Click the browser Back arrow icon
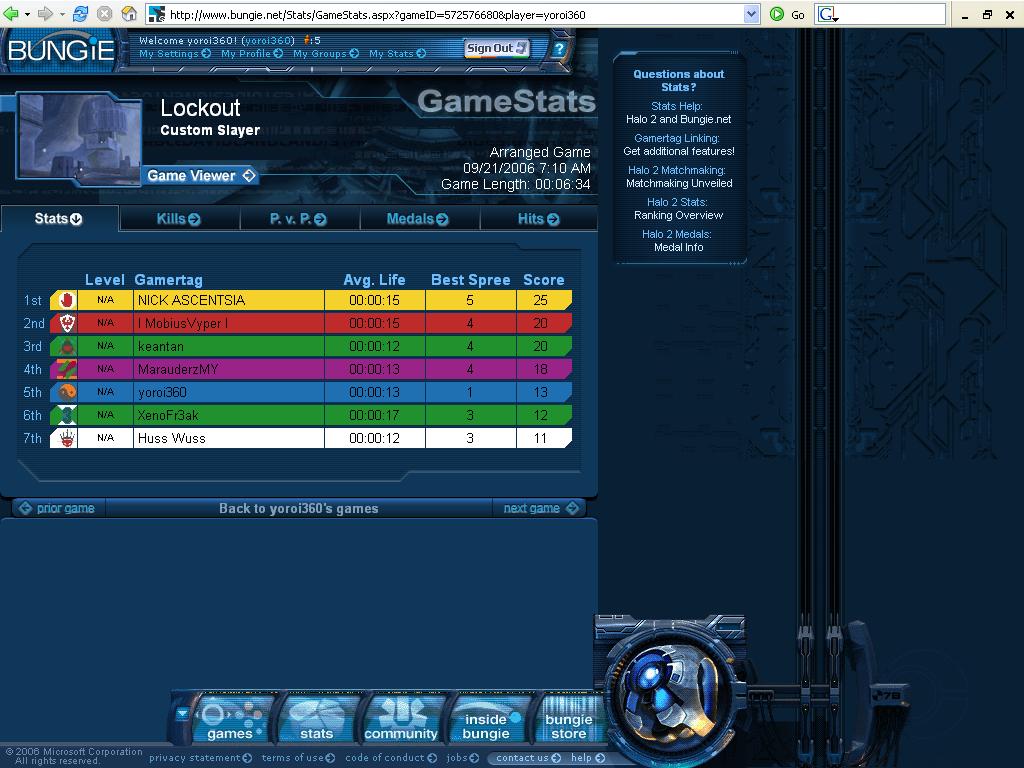1024x768 pixels. [x=10, y=14]
